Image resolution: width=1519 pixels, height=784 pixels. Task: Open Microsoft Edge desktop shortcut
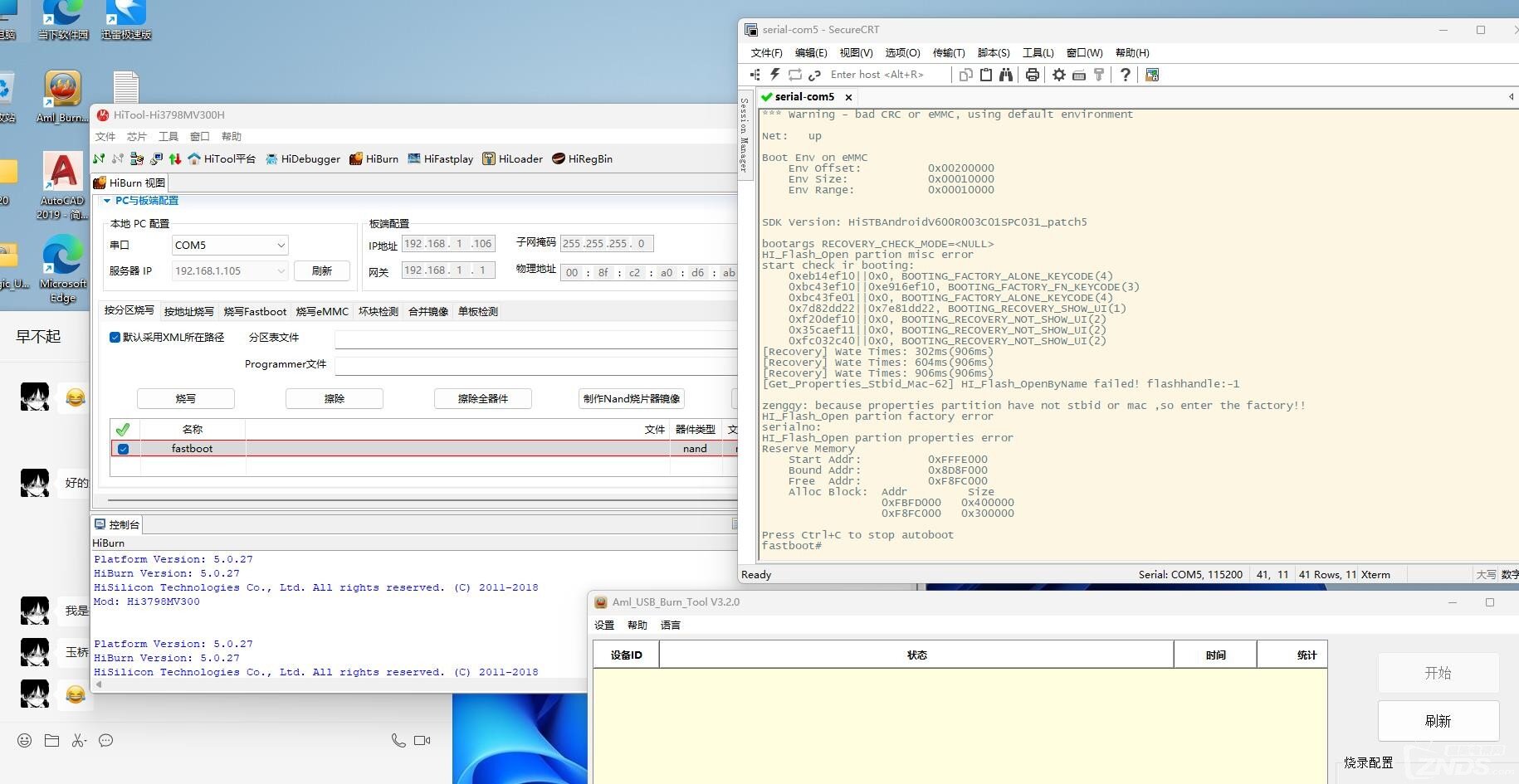point(63,269)
